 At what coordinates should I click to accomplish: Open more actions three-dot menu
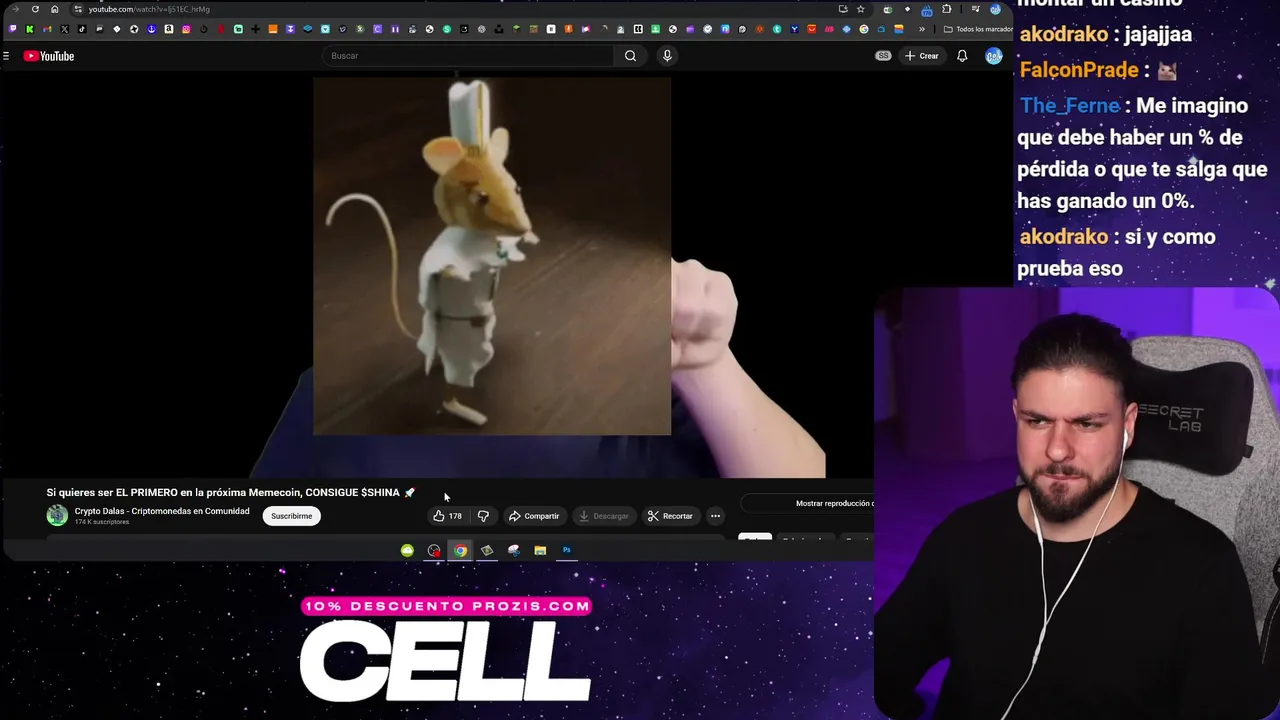[x=715, y=516]
